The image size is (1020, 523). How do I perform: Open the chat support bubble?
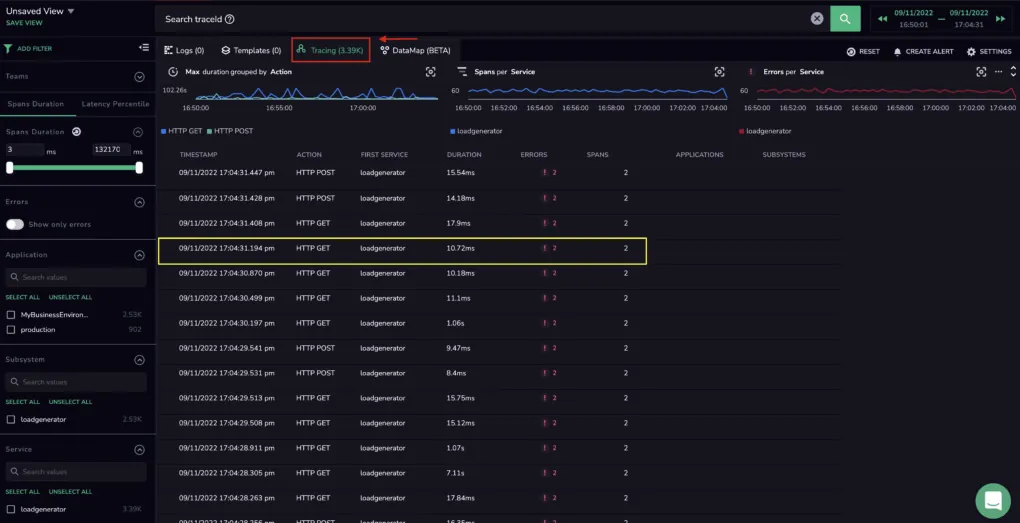[x=993, y=500]
